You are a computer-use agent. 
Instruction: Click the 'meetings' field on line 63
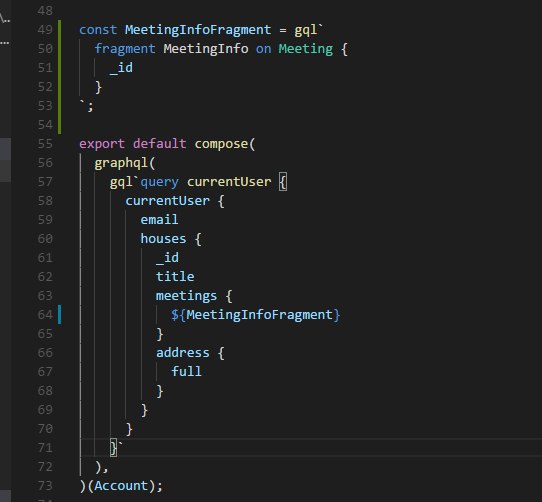click(186, 296)
